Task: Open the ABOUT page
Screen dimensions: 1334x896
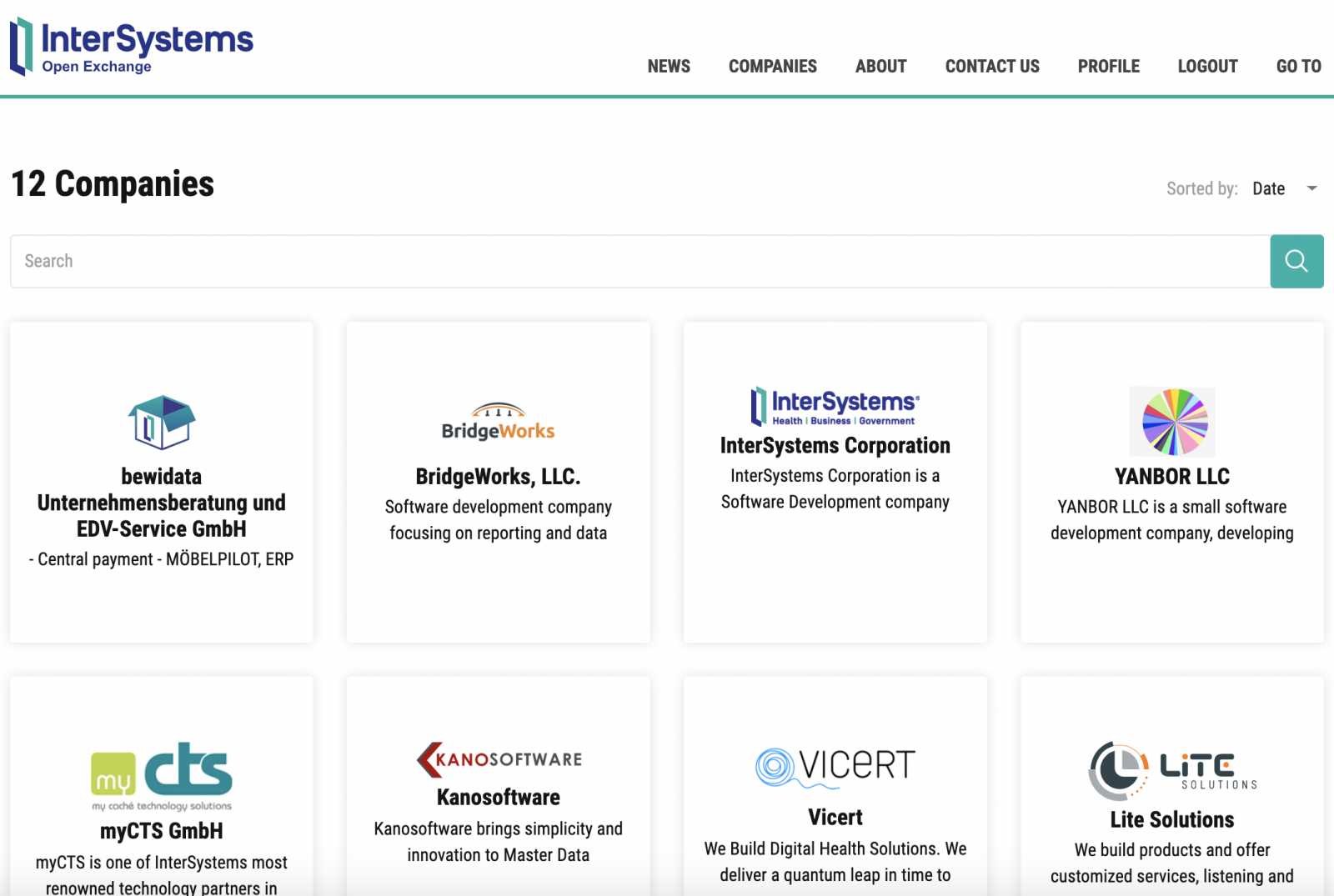Action: (x=880, y=66)
